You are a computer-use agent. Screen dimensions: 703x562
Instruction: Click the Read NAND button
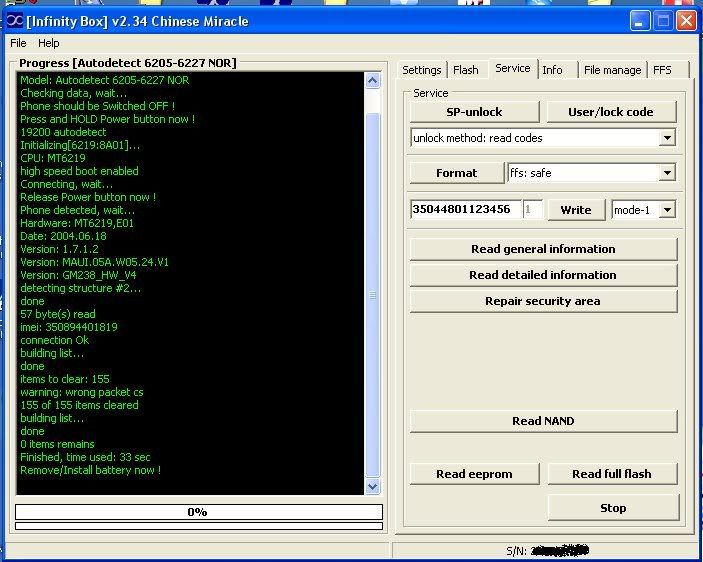[543, 421]
